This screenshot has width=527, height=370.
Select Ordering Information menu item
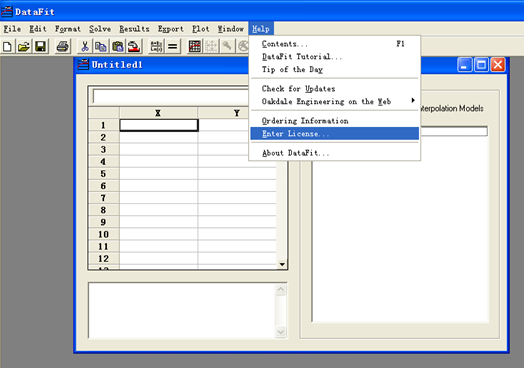click(335, 121)
